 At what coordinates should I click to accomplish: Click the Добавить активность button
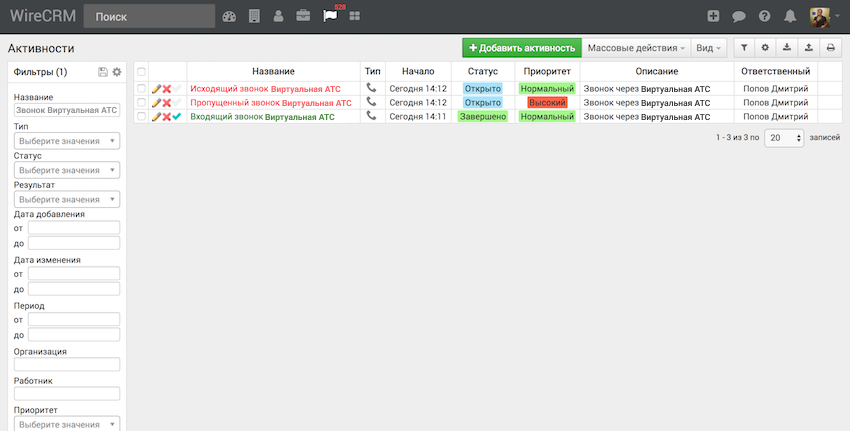pos(521,48)
